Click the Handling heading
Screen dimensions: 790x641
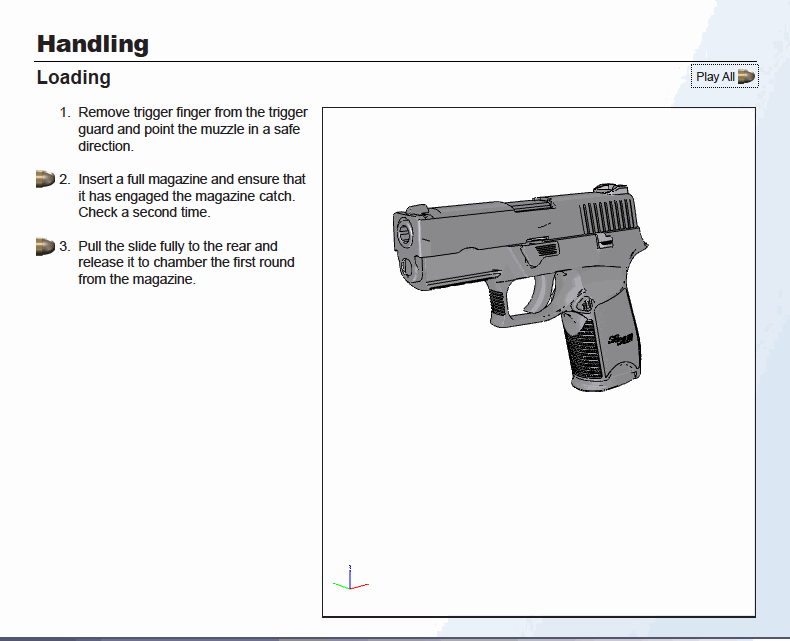point(93,44)
